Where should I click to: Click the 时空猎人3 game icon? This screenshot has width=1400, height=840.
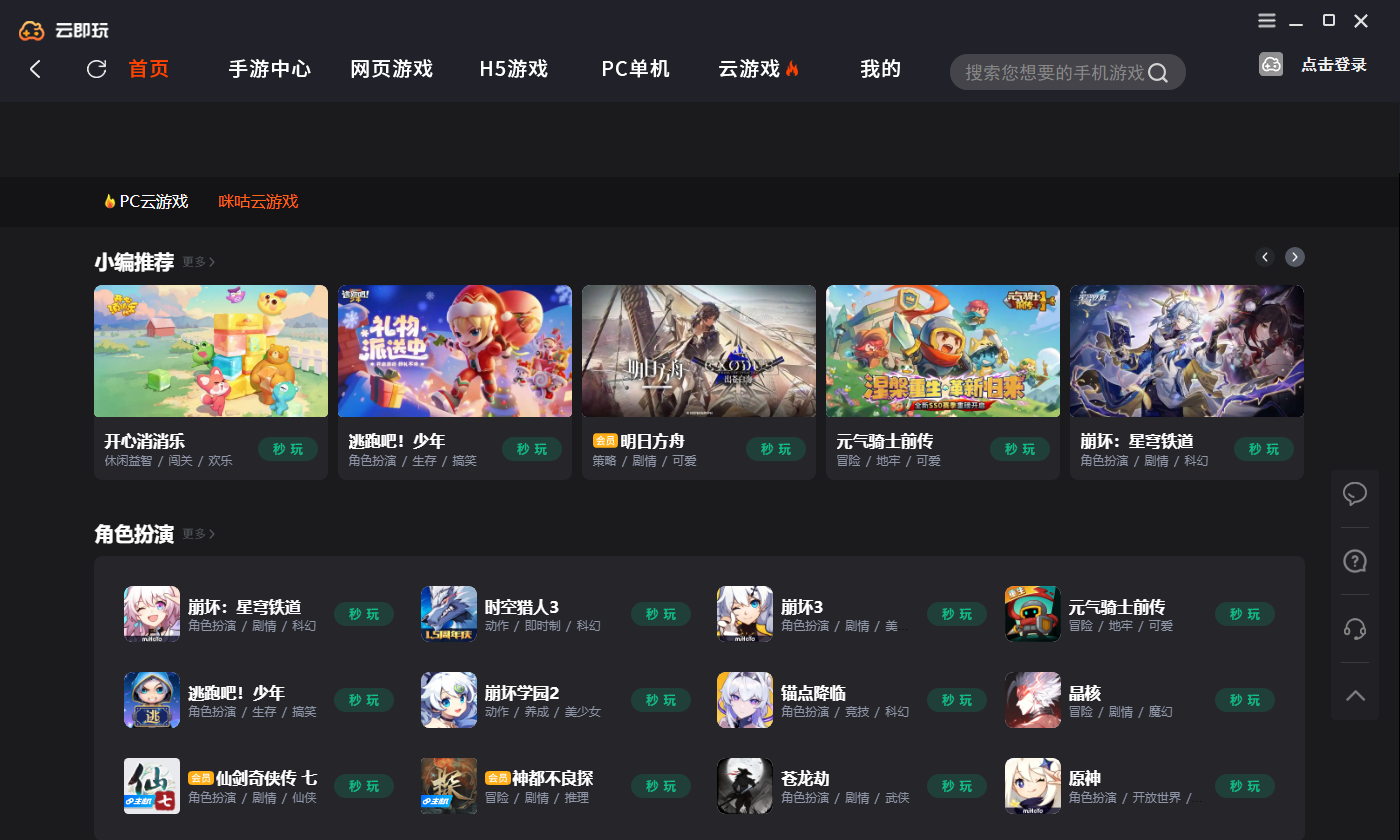[449, 614]
